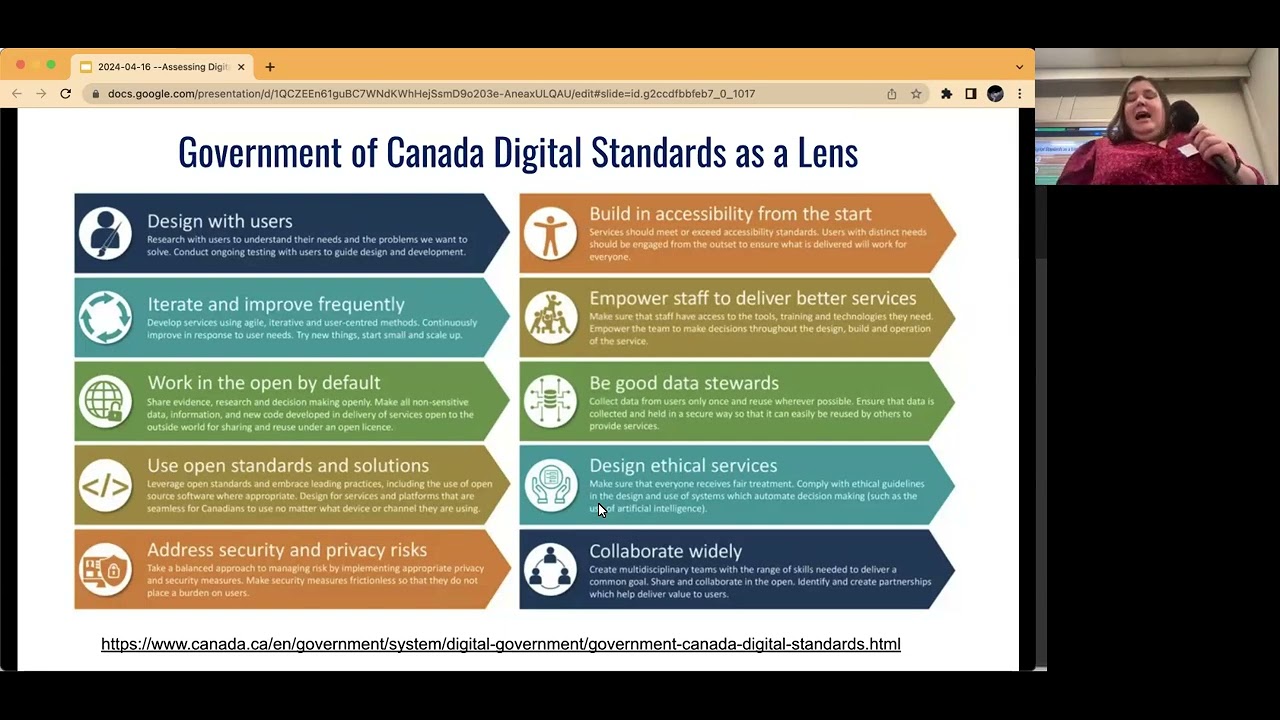Click the share icon in address bar
This screenshot has height=720, width=1280.
click(892, 94)
